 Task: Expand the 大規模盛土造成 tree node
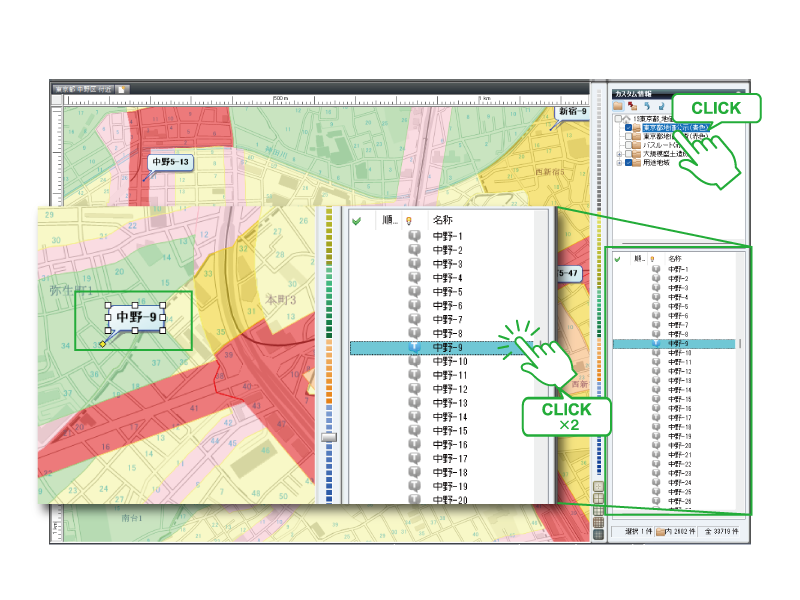coord(619,154)
